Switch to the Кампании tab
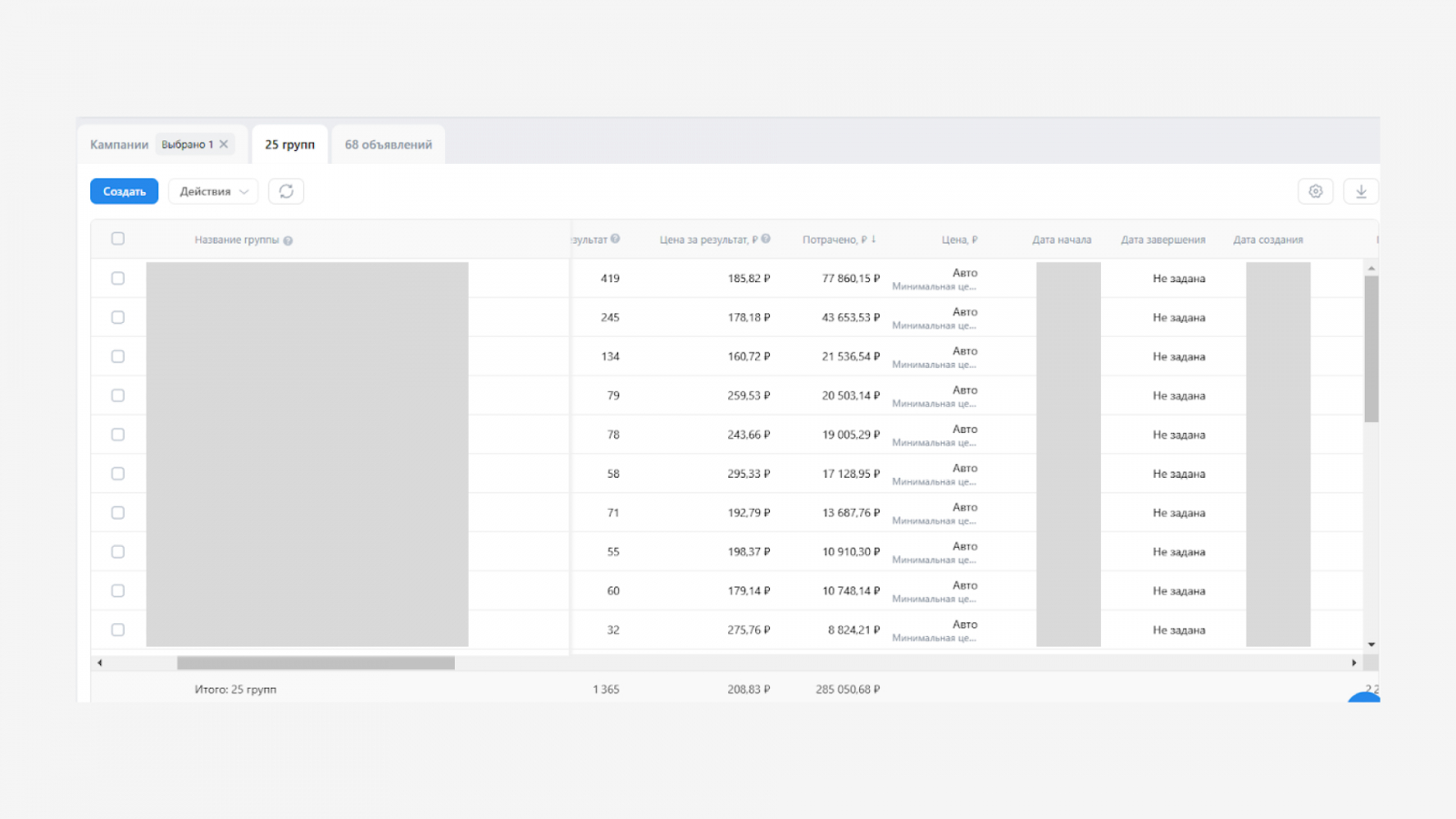The image size is (1456, 819). click(x=118, y=145)
